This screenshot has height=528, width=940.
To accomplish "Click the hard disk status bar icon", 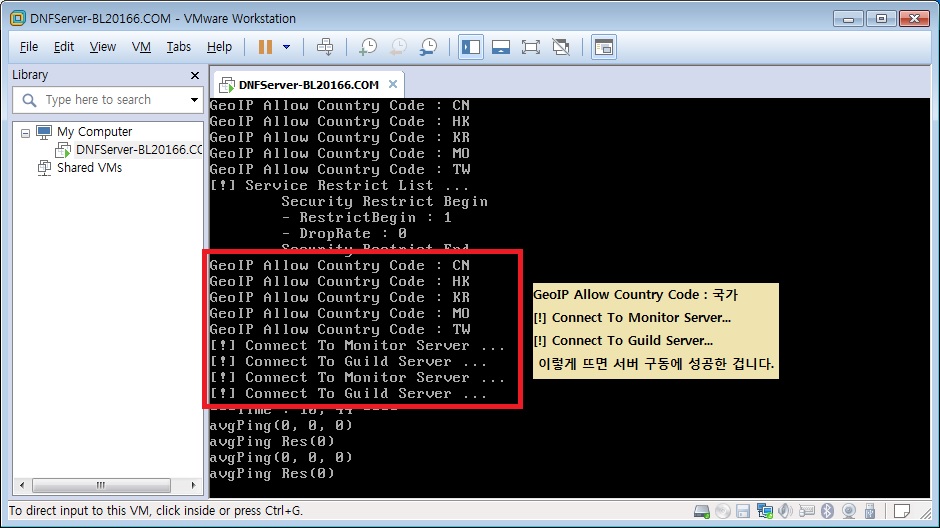I will pyautogui.click(x=701, y=511).
